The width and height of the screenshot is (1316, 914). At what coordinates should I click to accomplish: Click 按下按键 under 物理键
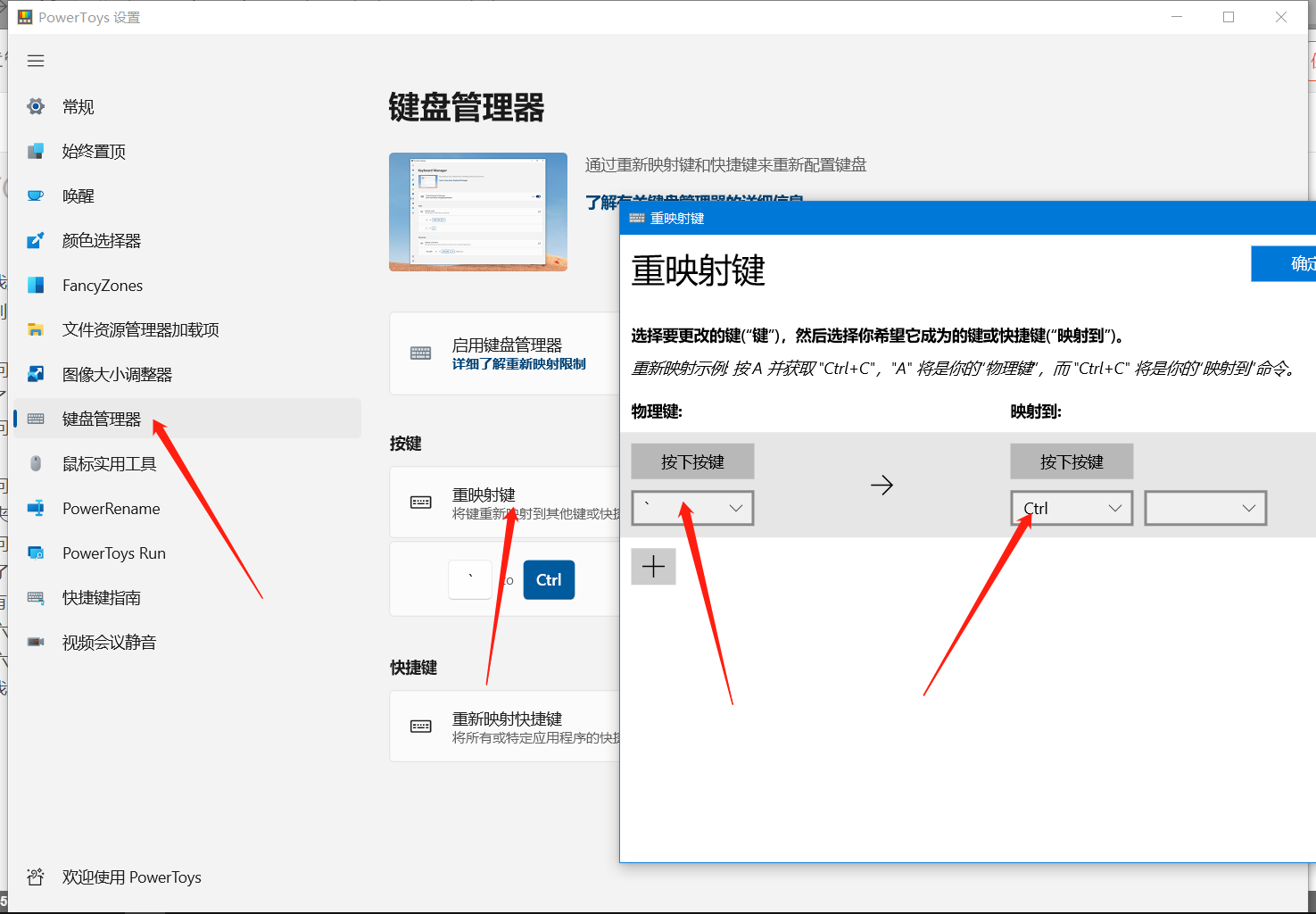pos(692,461)
